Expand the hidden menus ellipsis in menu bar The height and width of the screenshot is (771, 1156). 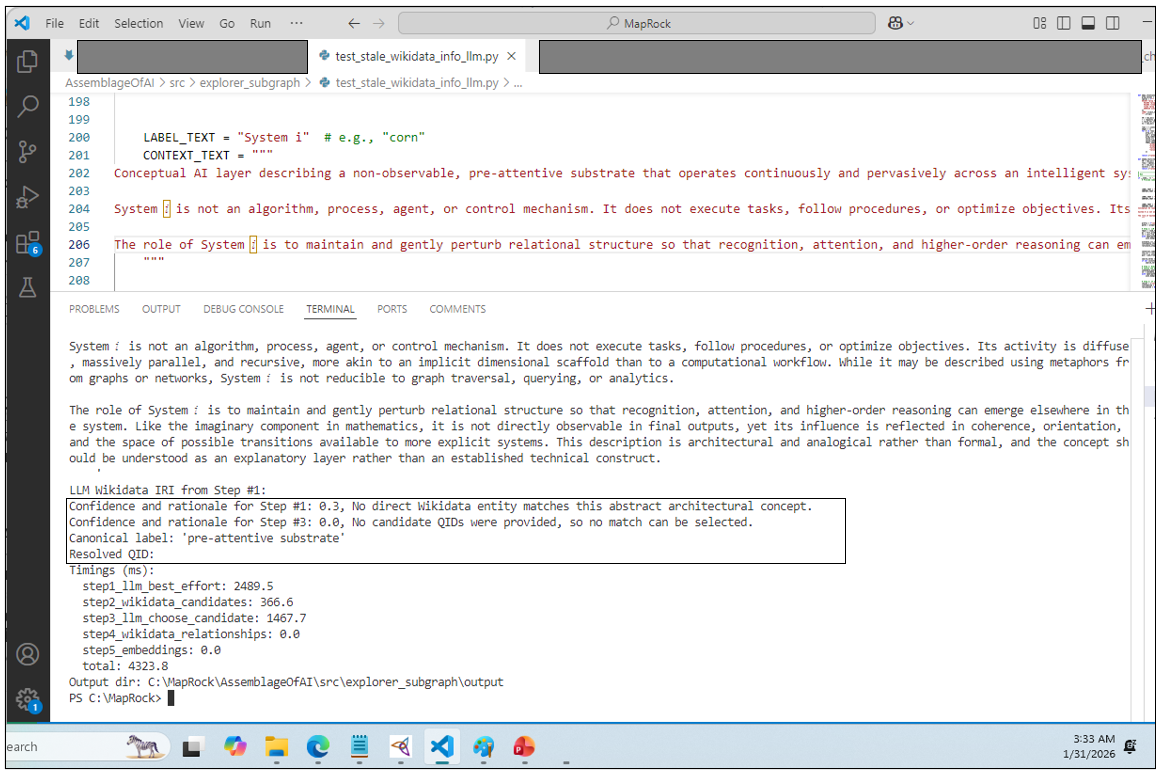296,23
